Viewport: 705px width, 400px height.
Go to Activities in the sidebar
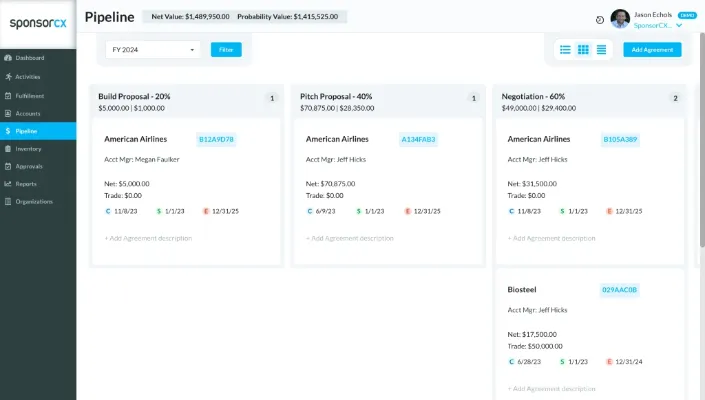28,76
